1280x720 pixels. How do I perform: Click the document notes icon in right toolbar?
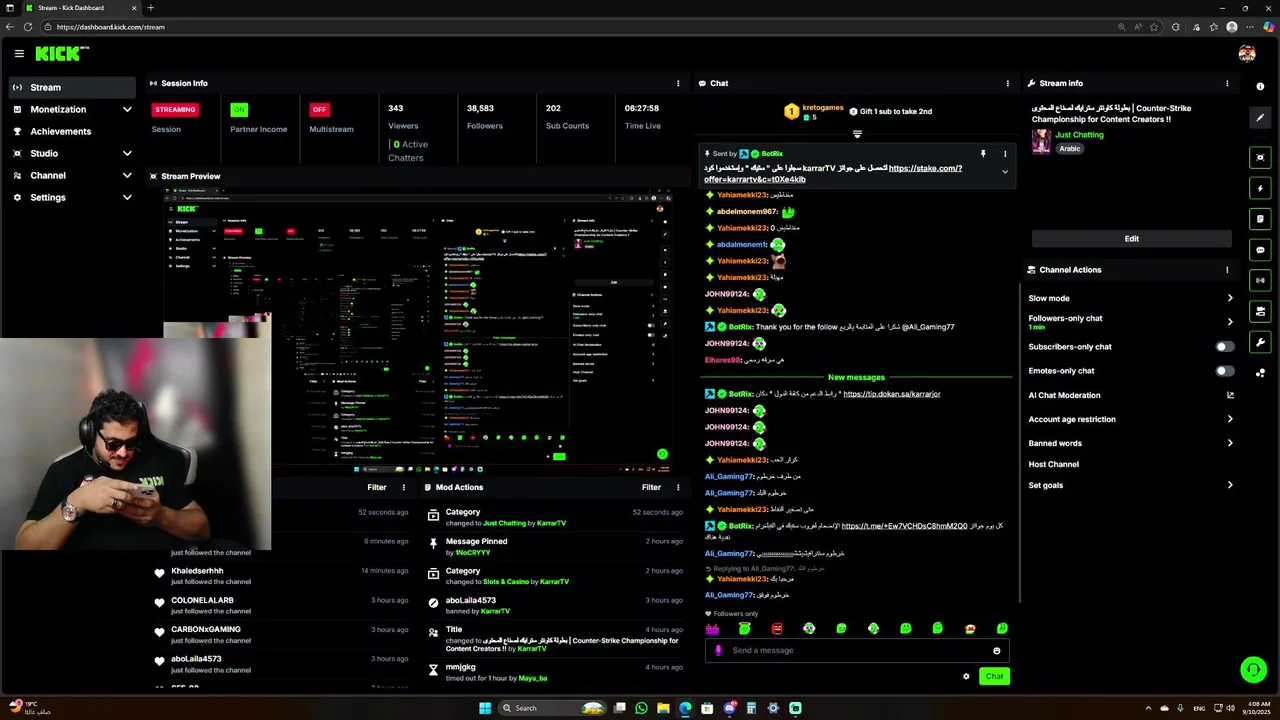(x=1260, y=219)
